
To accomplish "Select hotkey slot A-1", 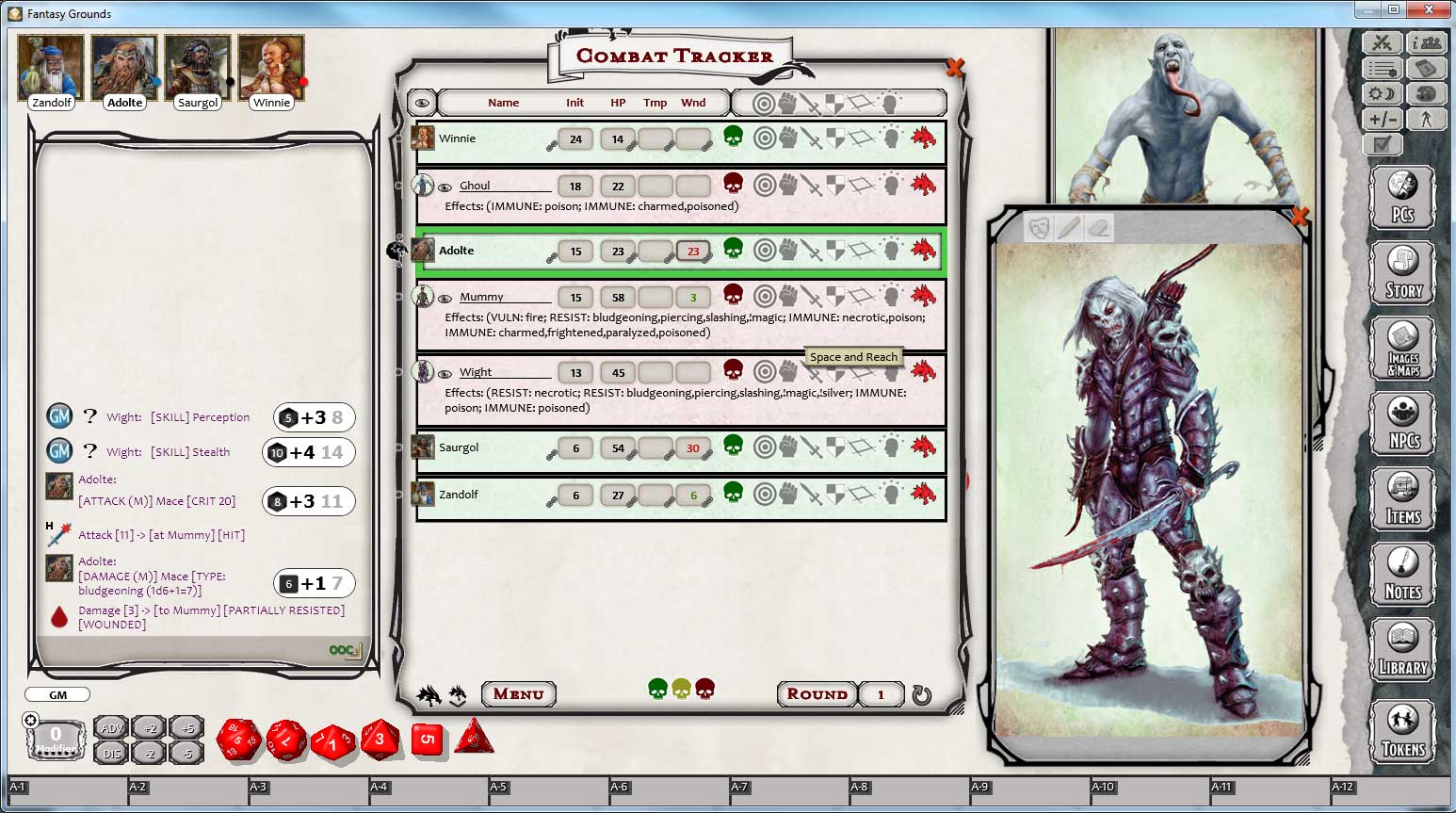I will click(68, 791).
